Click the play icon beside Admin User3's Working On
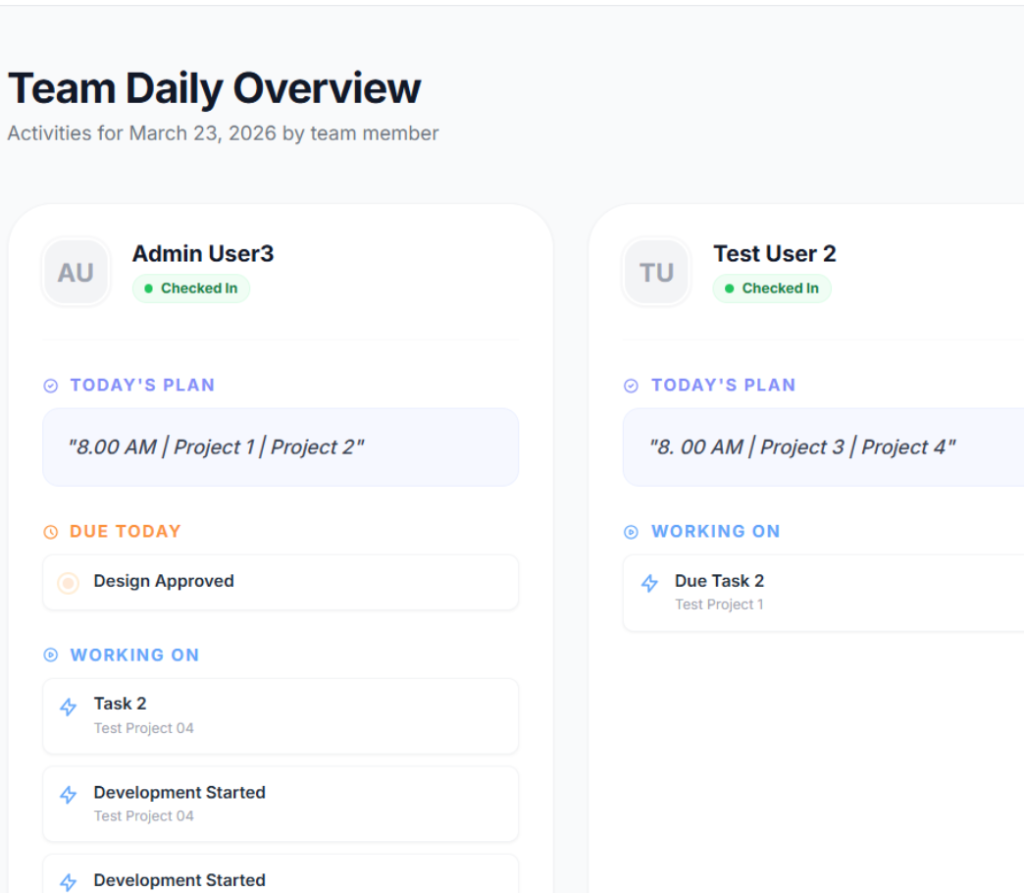Image resolution: width=1024 pixels, height=893 pixels. (51, 655)
